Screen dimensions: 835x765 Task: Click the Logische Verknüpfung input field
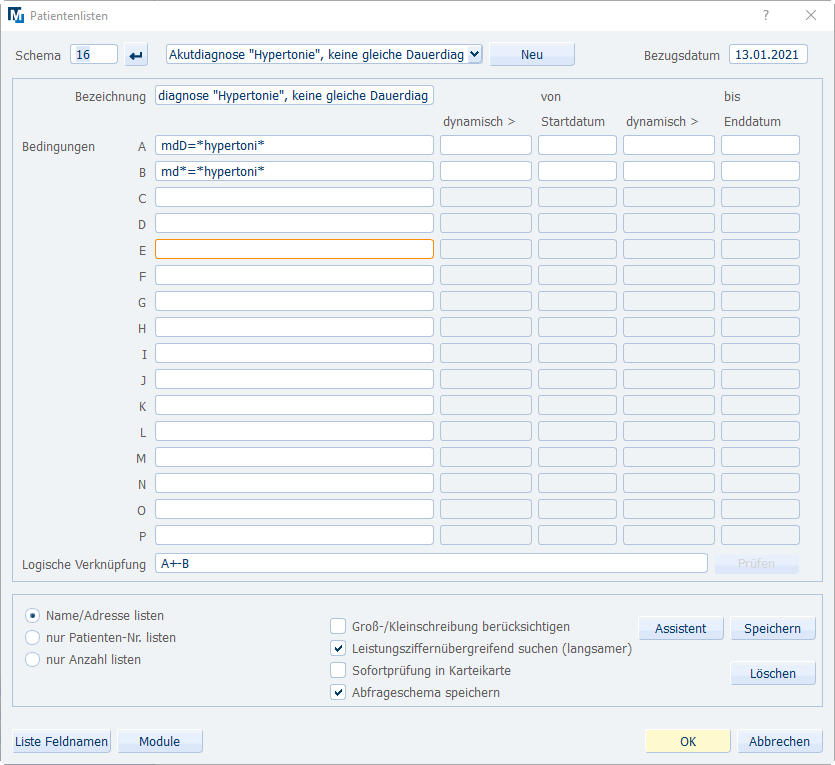[430, 564]
